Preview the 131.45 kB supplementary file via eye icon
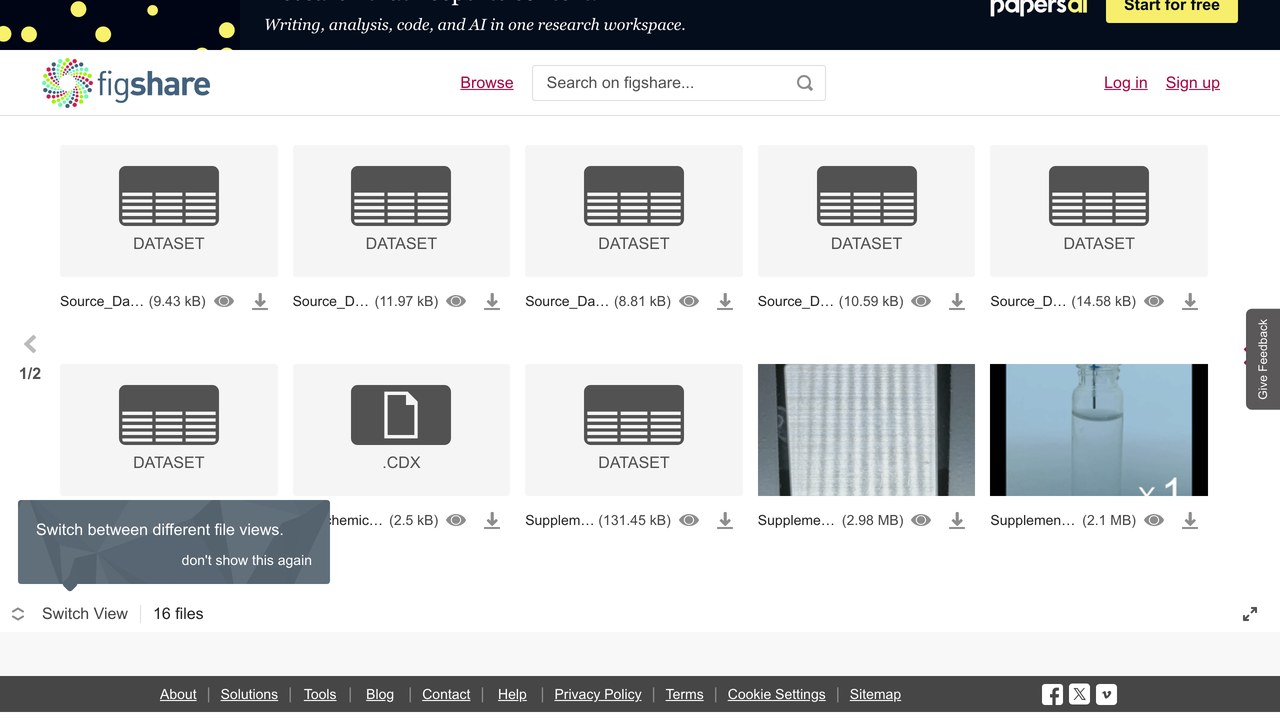This screenshot has height=720, width=1280. [689, 520]
